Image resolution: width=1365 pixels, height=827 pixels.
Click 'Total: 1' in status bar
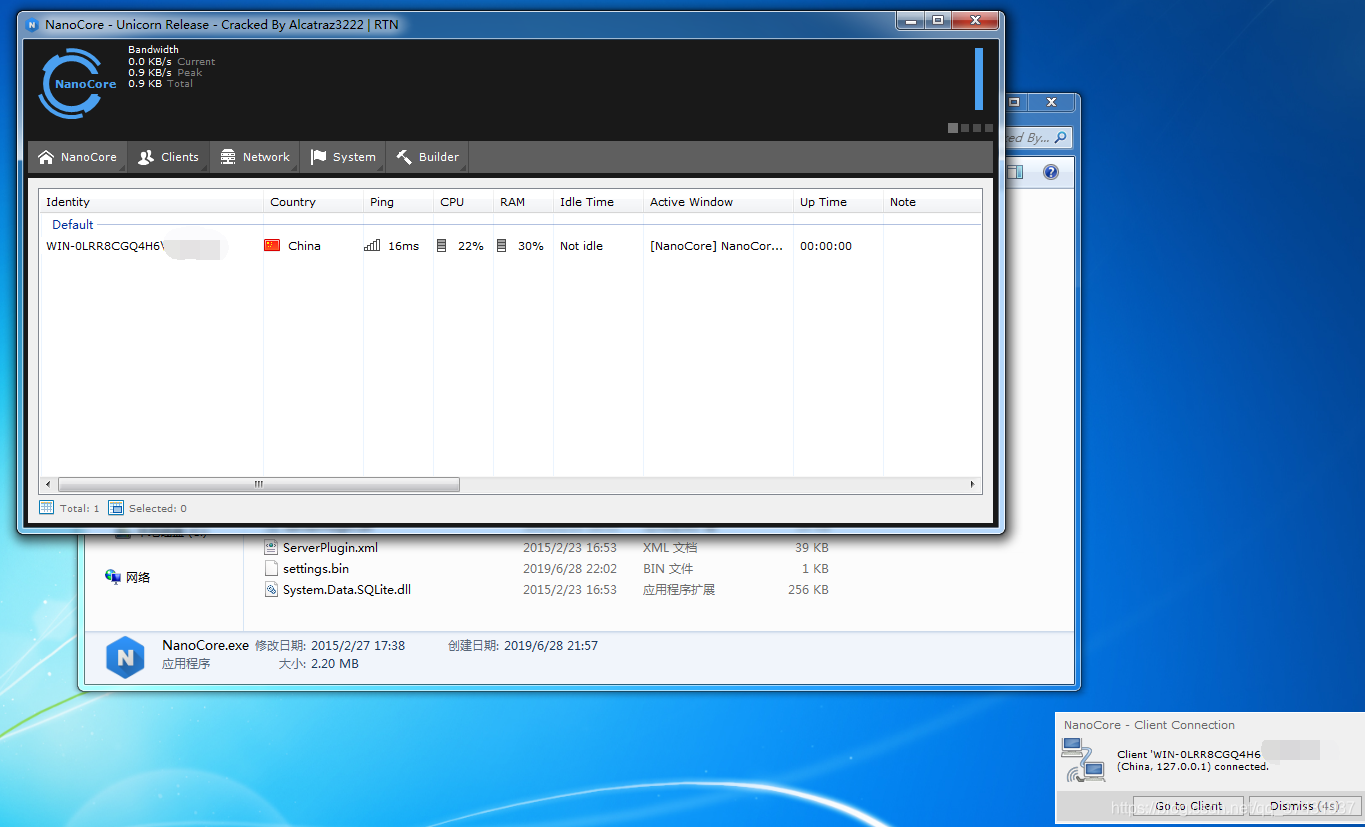pyautogui.click(x=79, y=508)
